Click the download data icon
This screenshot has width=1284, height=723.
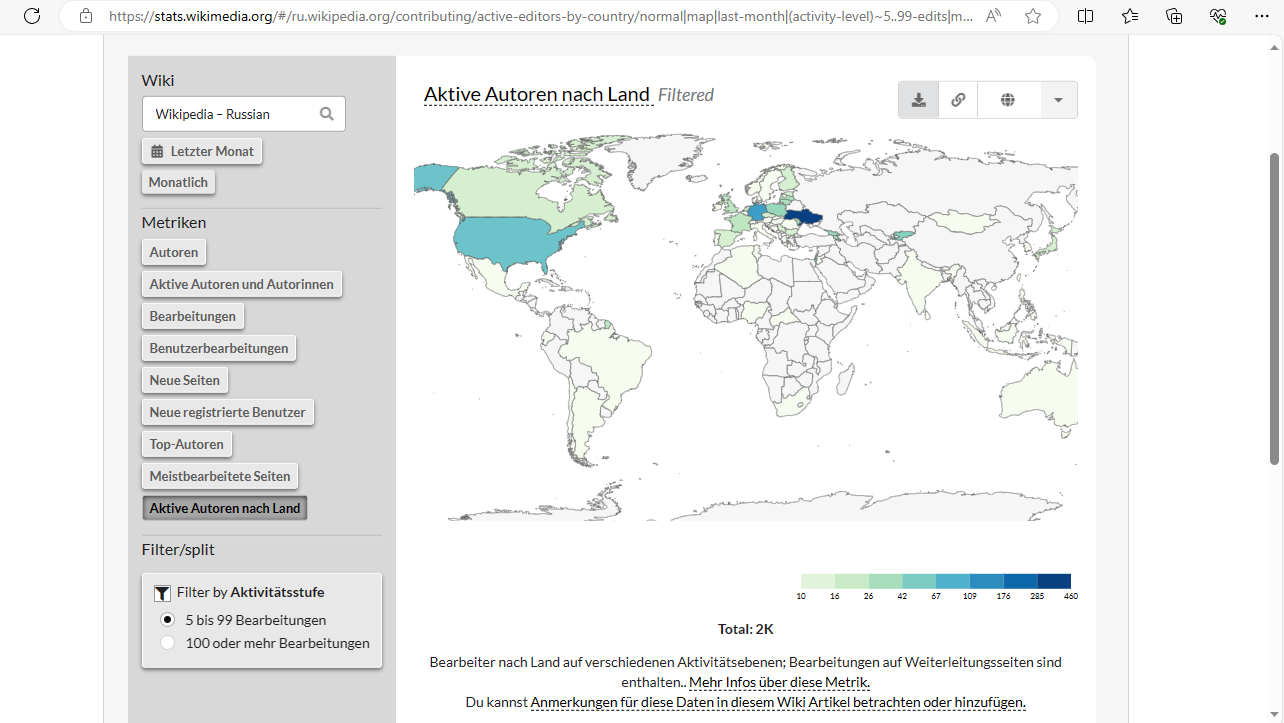[x=919, y=100]
